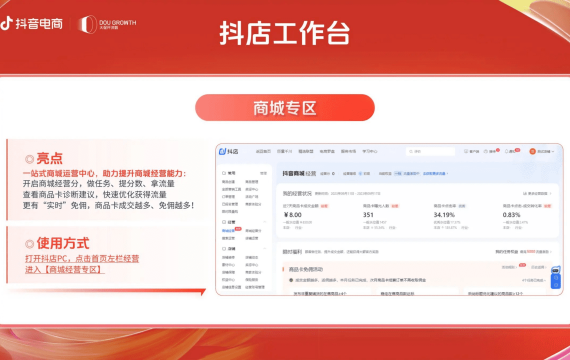Click the DOU GROWTH logo

point(107,24)
